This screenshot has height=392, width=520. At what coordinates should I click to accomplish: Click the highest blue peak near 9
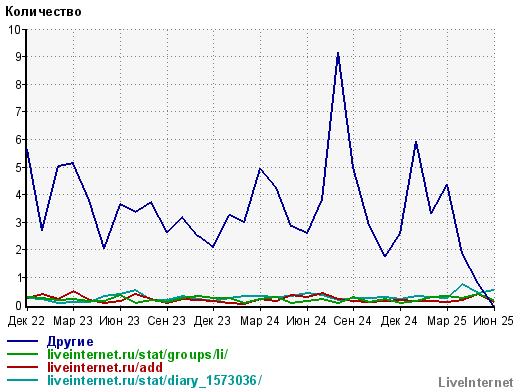point(338,53)
